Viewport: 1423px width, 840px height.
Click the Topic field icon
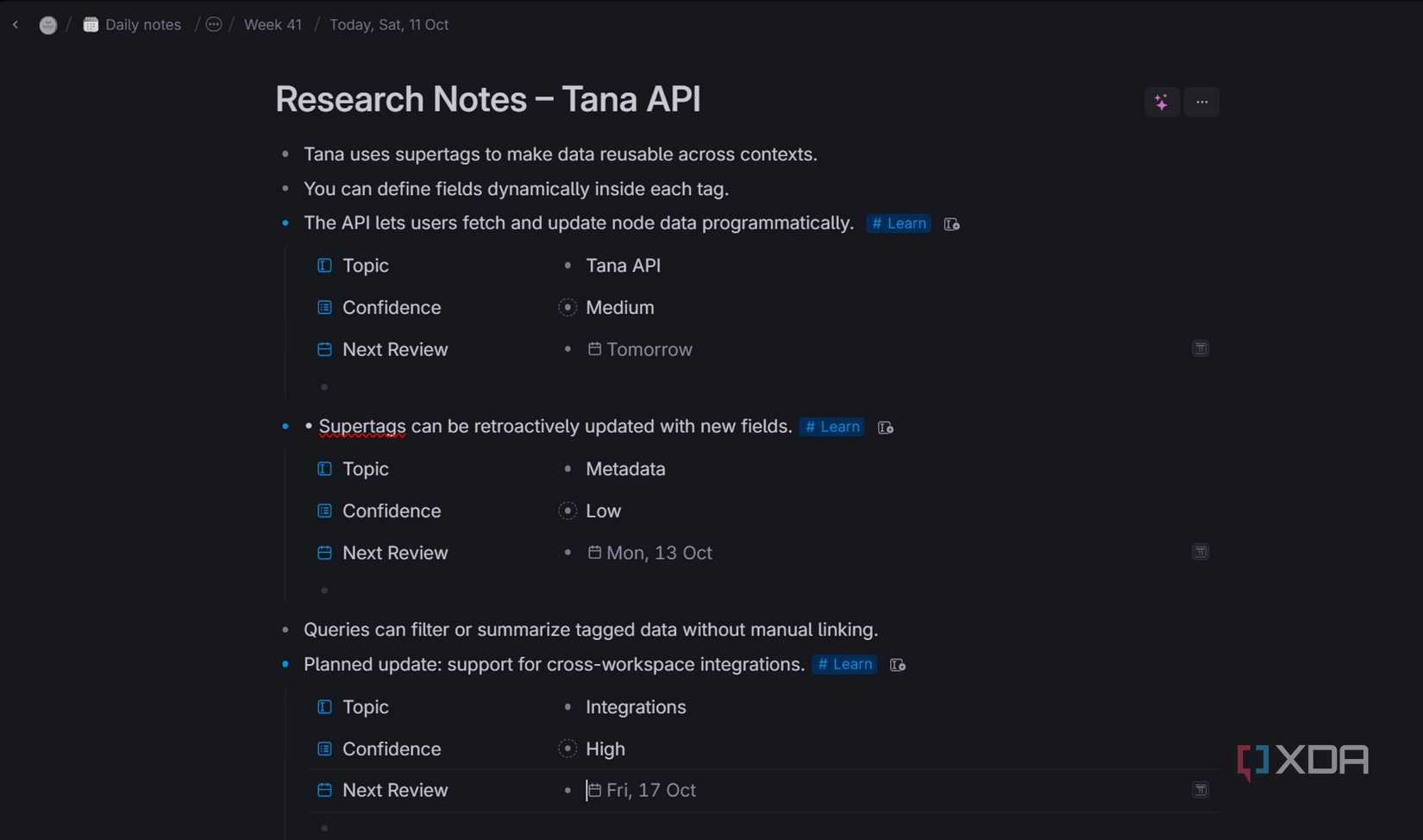click(x=323, y=266)
